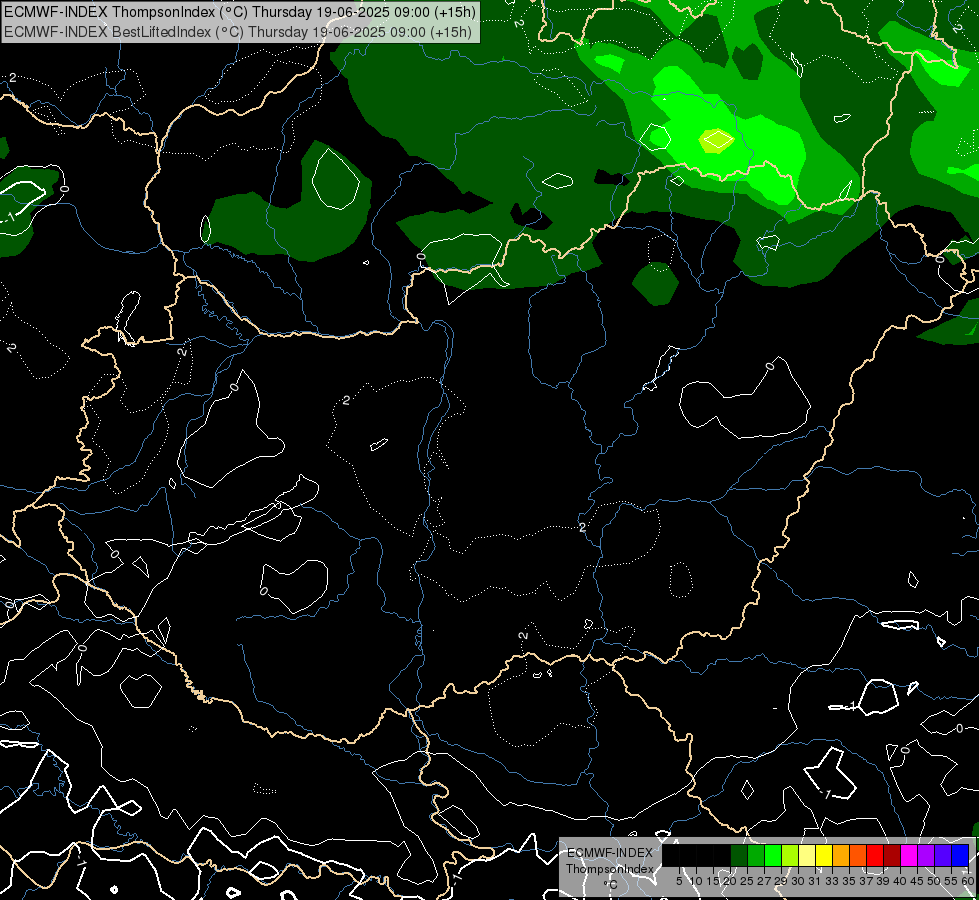The width and height of the screenshot is (979, 900).
Task: Point at the legend scale value '31'
Action: pyautogui.click(x=815, y=881)
